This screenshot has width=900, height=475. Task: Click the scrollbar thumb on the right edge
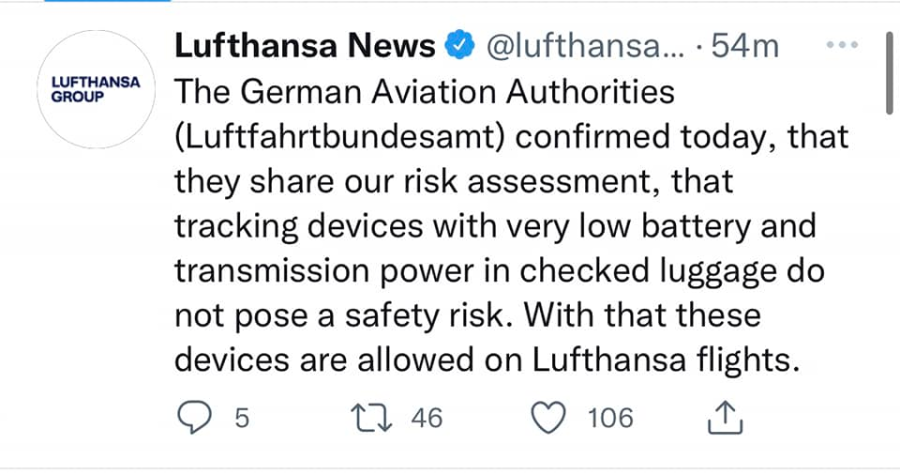click(x=888, y=72)
